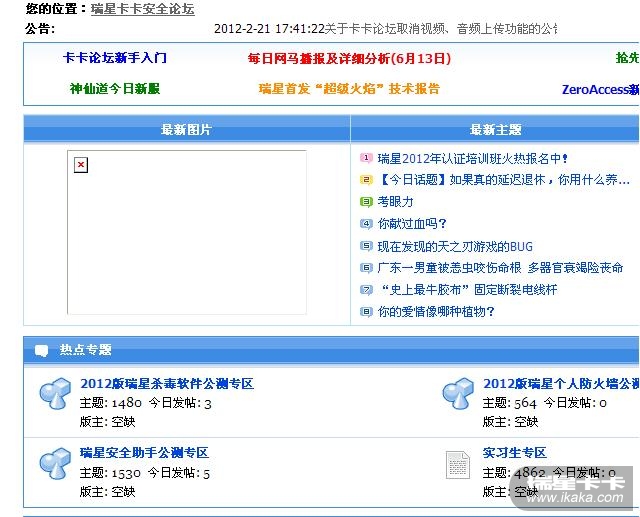Image resolution: width=640 pixels, height=517 pixels.
Task: Open topic 现在发现的天之刃游戏的BUG
Action: pos(455,246)
